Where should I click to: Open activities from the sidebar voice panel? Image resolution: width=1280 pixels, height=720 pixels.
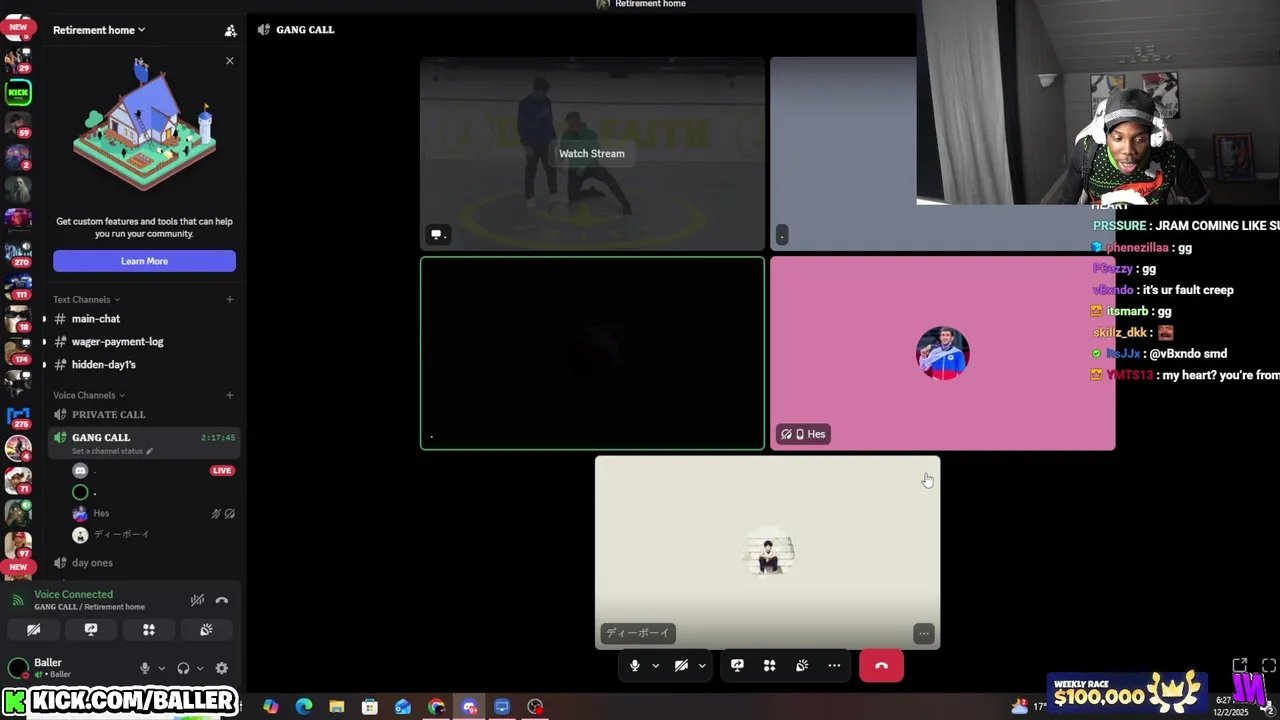tap(149, 630)
